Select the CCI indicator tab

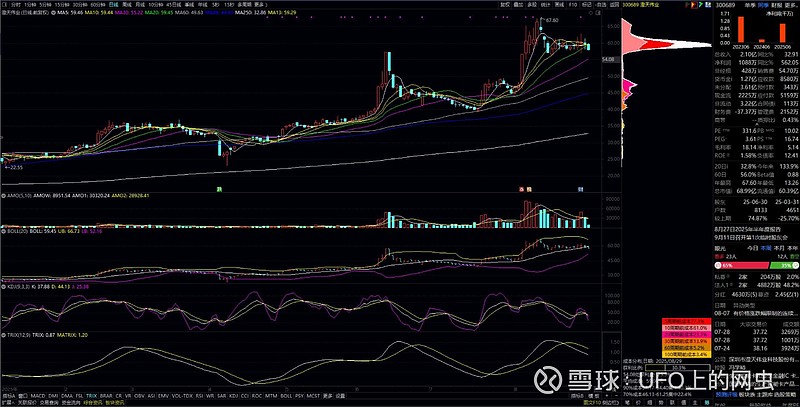245,396
